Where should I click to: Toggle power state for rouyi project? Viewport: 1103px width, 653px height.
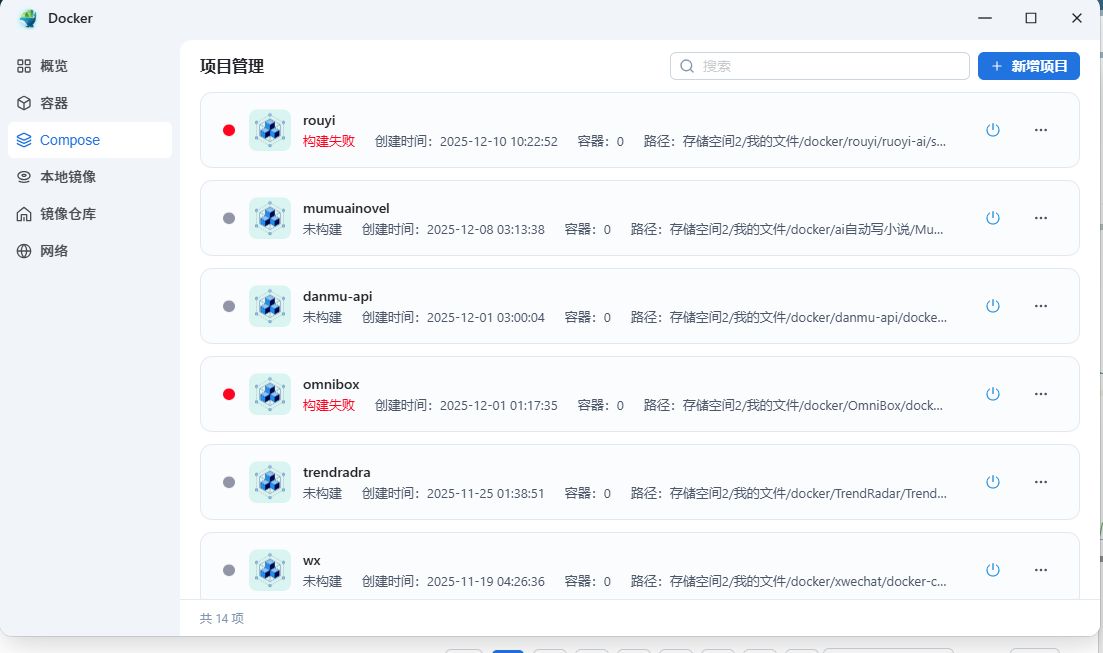click(x=993, y=129)
